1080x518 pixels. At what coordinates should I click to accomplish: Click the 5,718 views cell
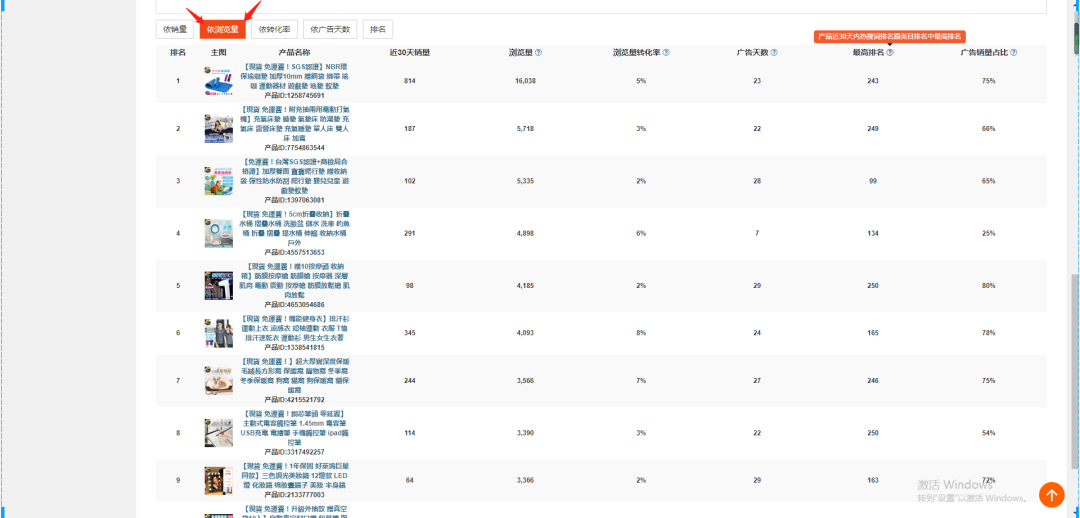coord(525,129)
